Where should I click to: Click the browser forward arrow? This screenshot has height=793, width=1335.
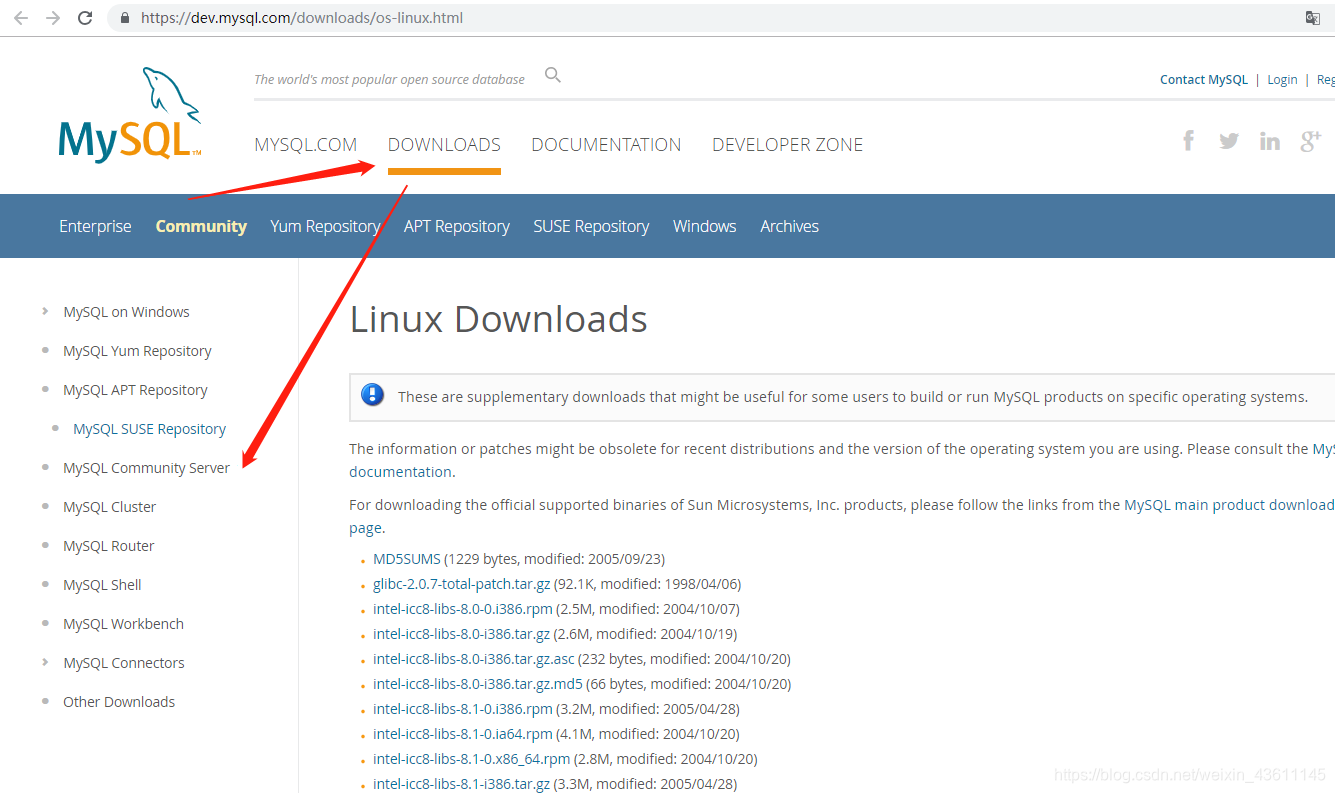(x=53, y=18)
